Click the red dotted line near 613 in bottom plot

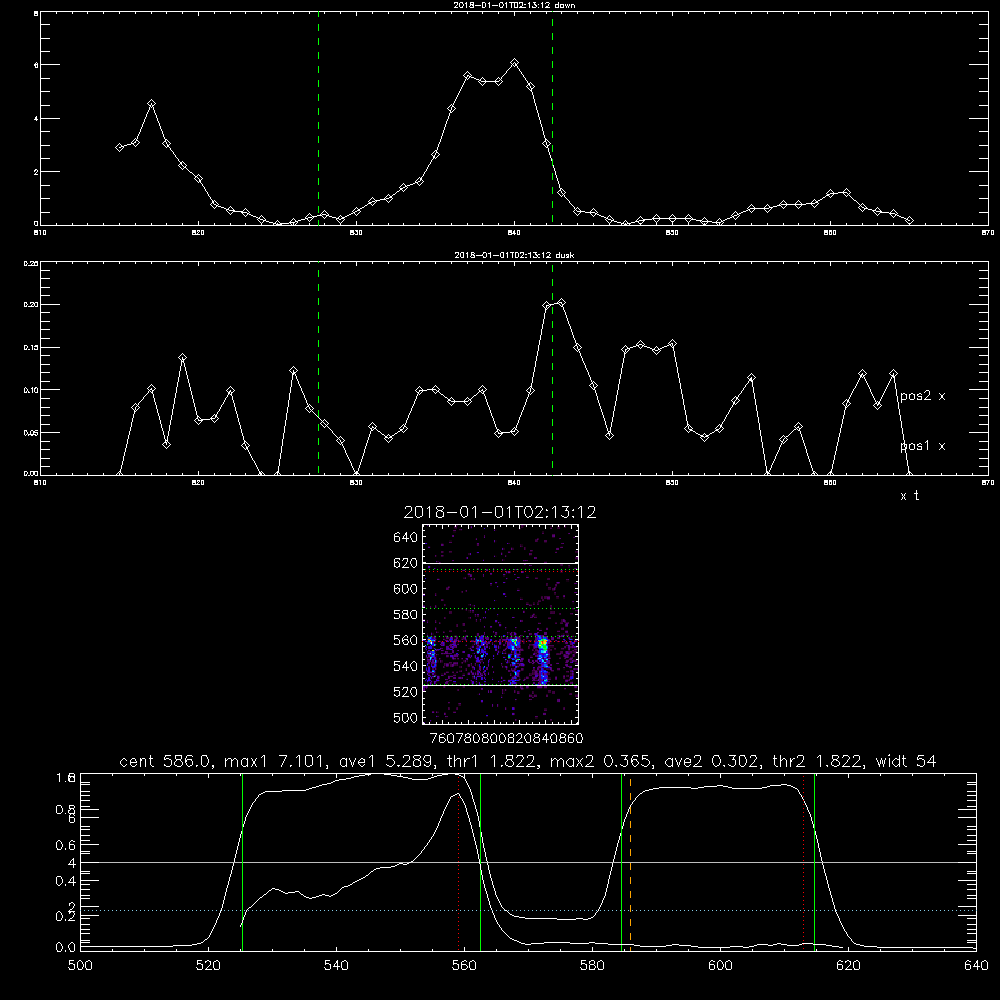(x=804, y=863)
